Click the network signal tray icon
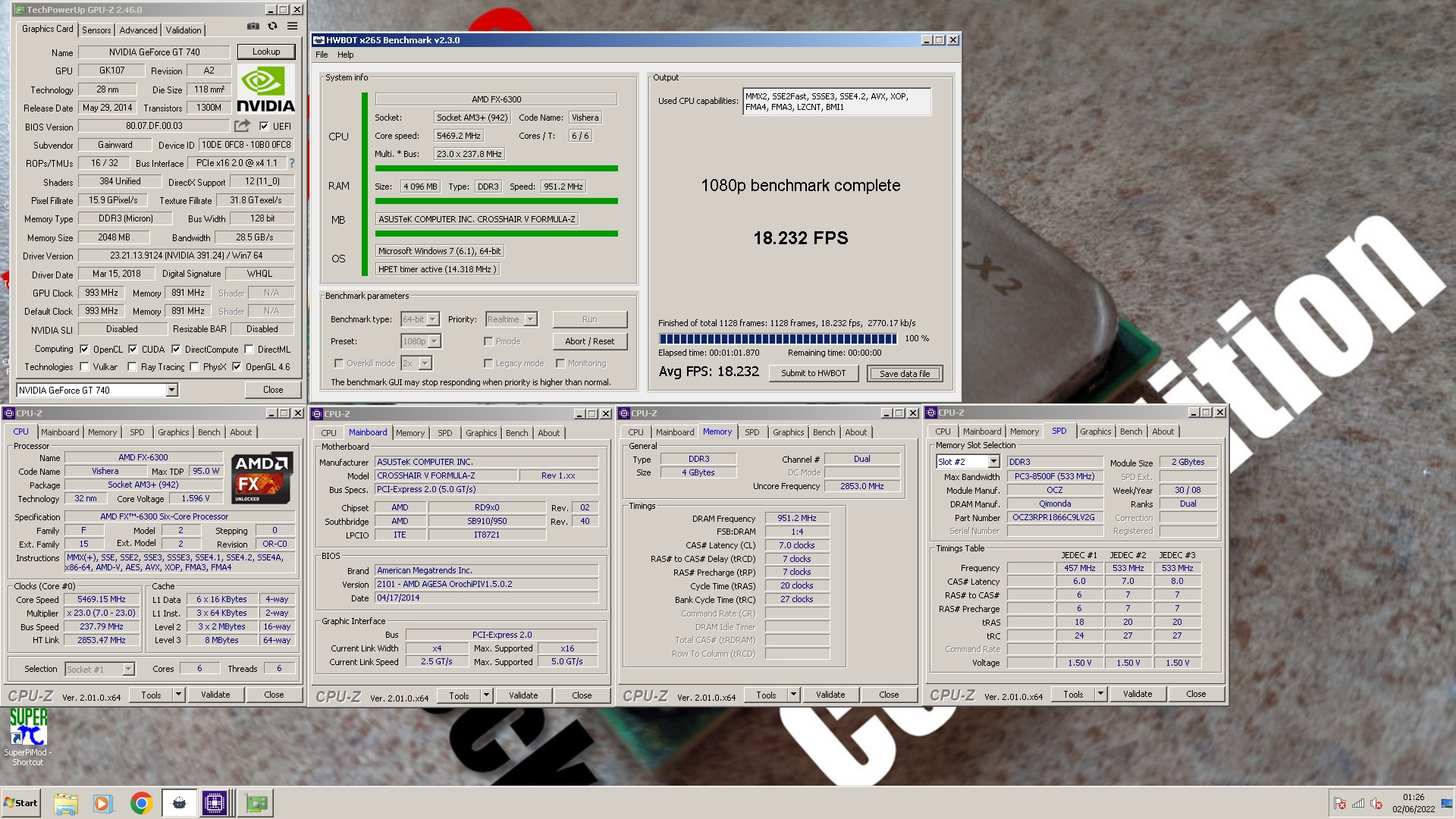Screen dimensions: 1456x819 pyautogui.click(x=1358, y=804)
